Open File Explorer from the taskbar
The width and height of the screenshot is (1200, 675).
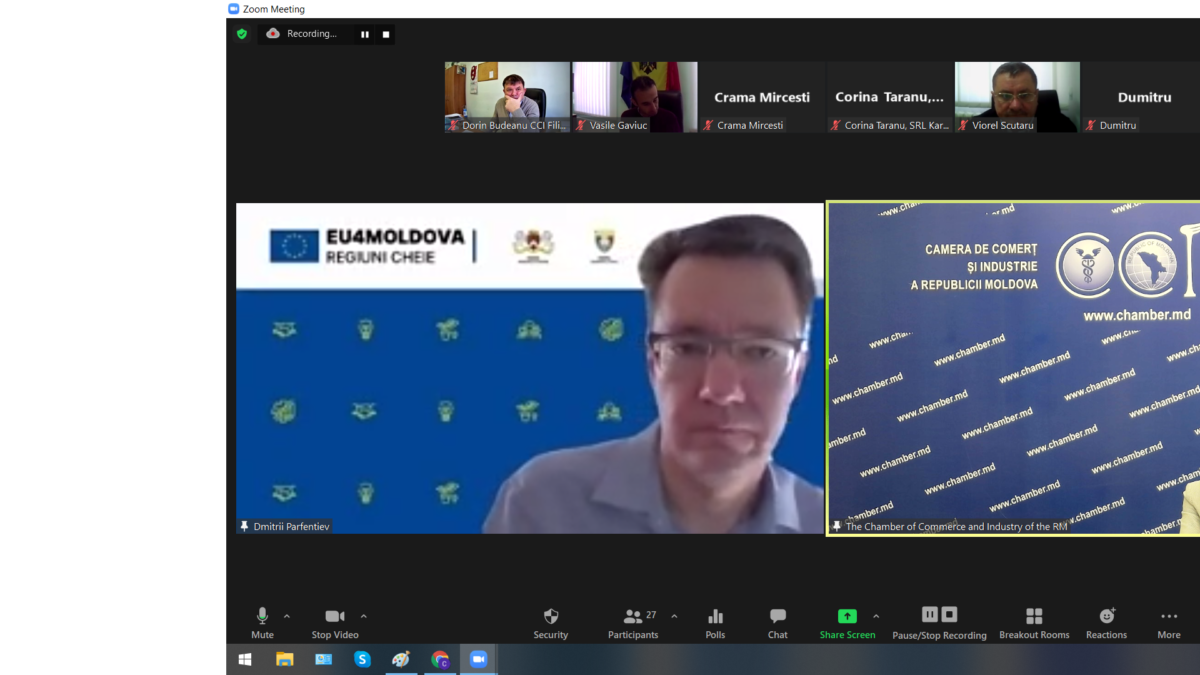[285, 659]
